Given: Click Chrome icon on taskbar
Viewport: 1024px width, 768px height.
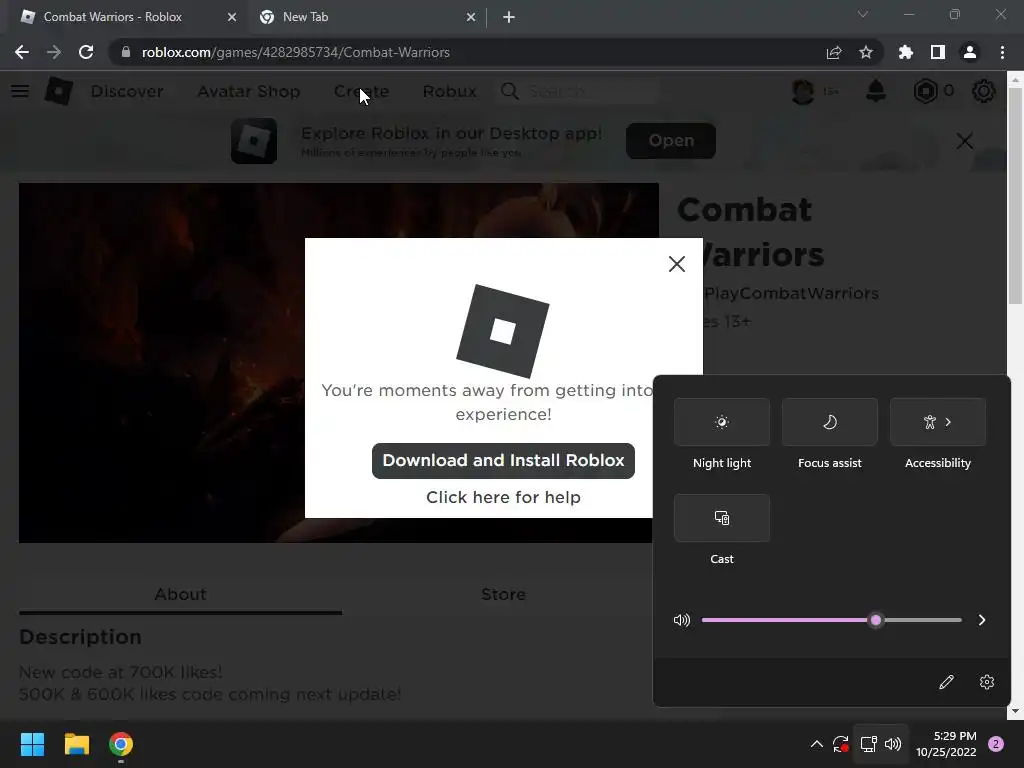Looking at the screenshot, I should click(x=121, y=744).
